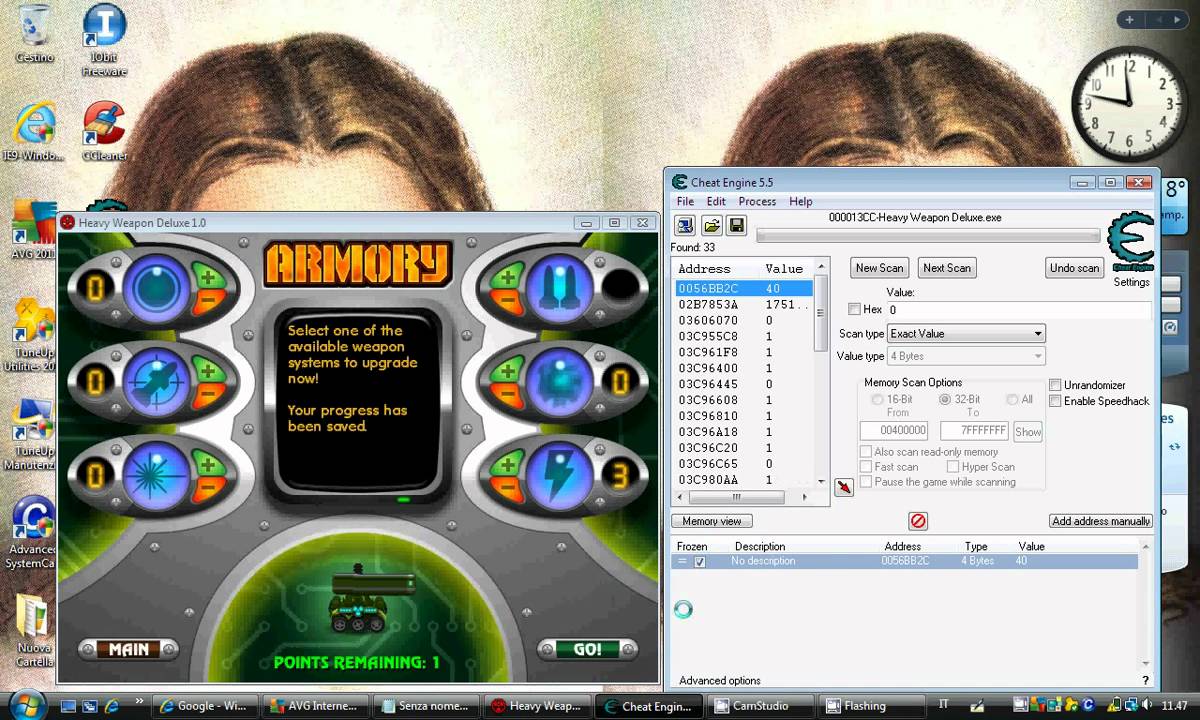
Task: Click the From address field 00400000
Action: tap(894, 431)
